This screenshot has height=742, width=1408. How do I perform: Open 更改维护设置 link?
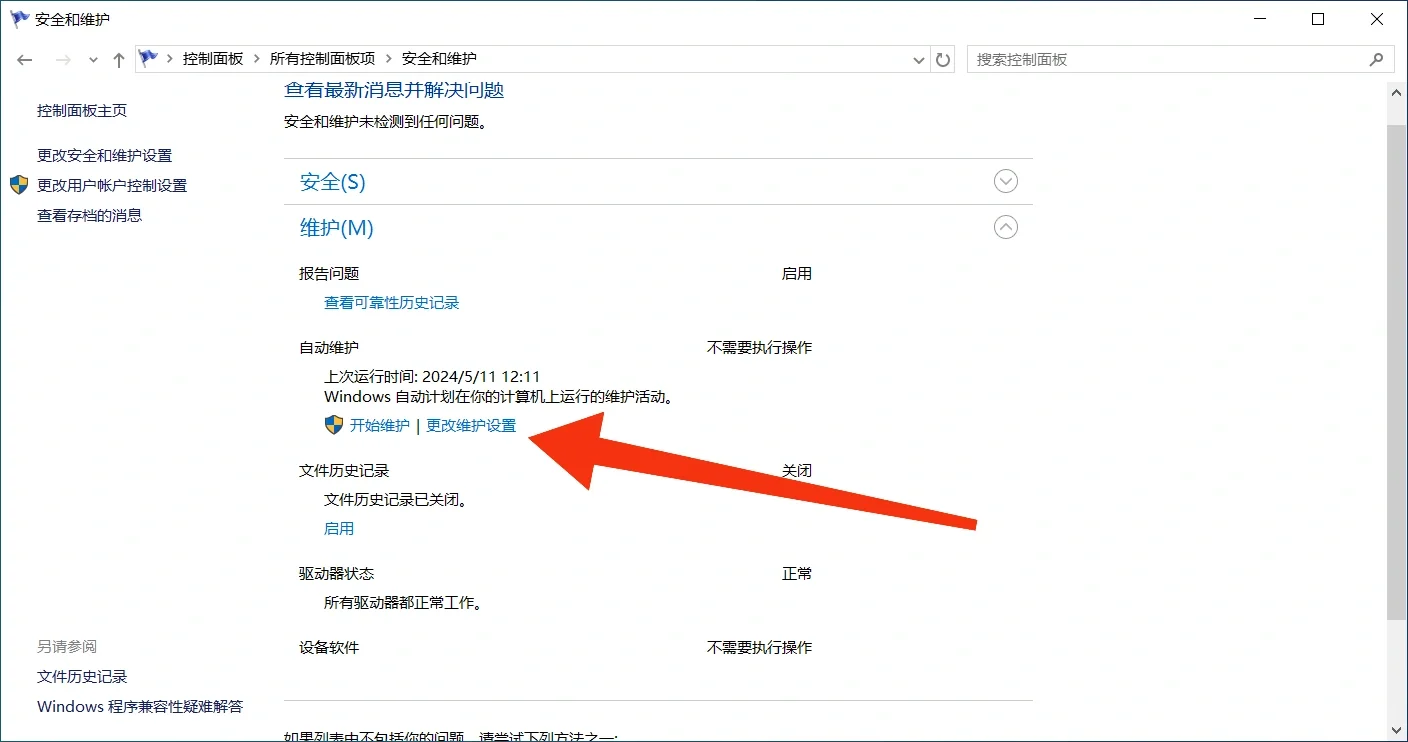point(471,426)
